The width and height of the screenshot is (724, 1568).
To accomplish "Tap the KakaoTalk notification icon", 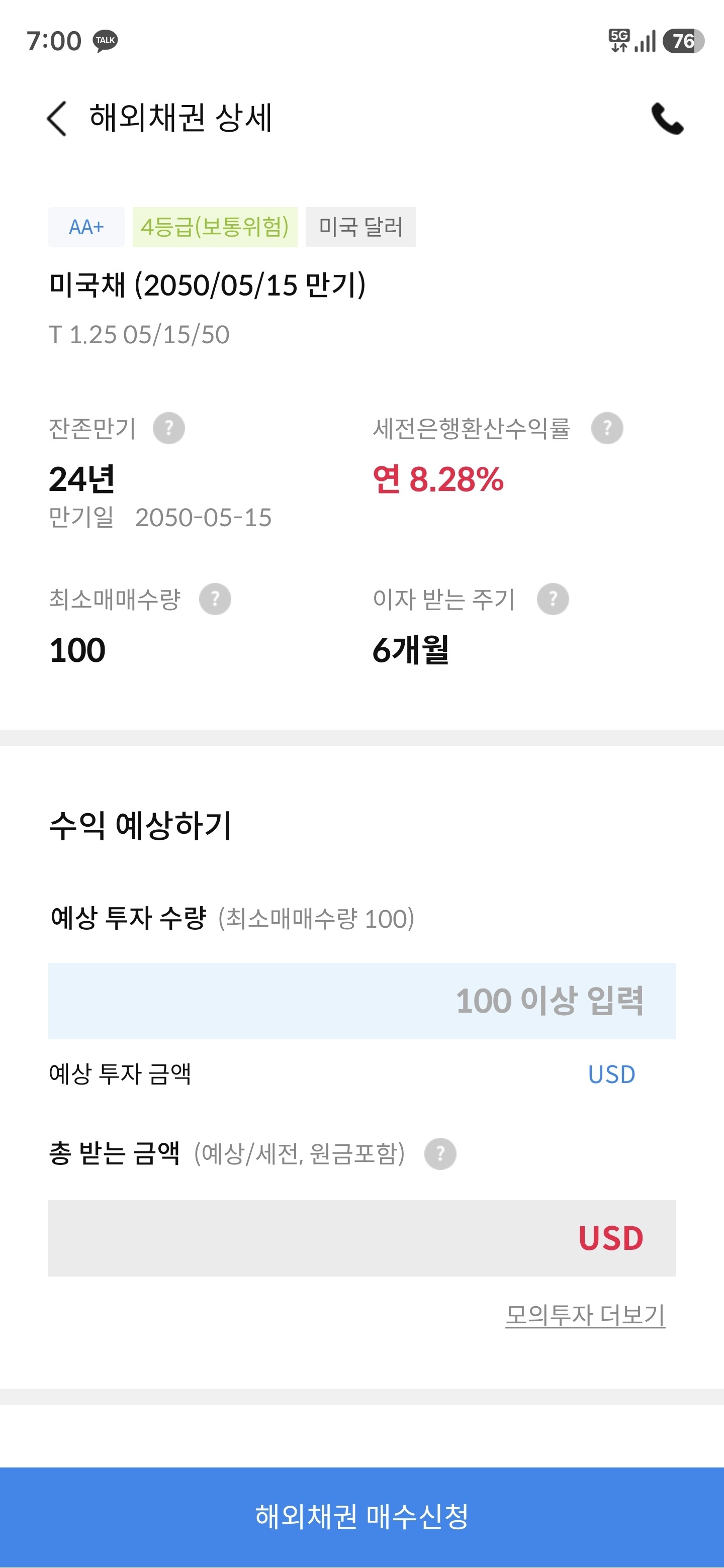I will [x=106, y=41].
